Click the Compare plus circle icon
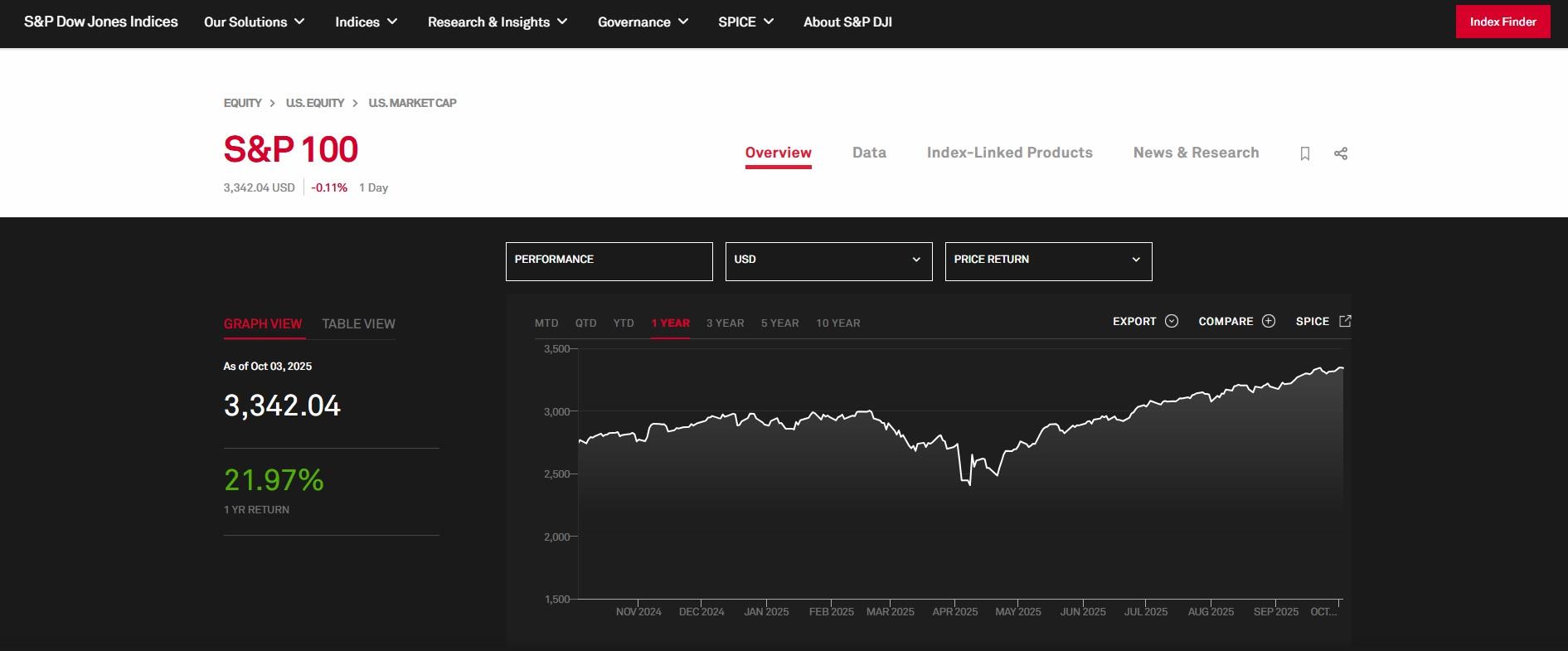The width and height of the screenshot is (1568, 651). point(1269,321)
